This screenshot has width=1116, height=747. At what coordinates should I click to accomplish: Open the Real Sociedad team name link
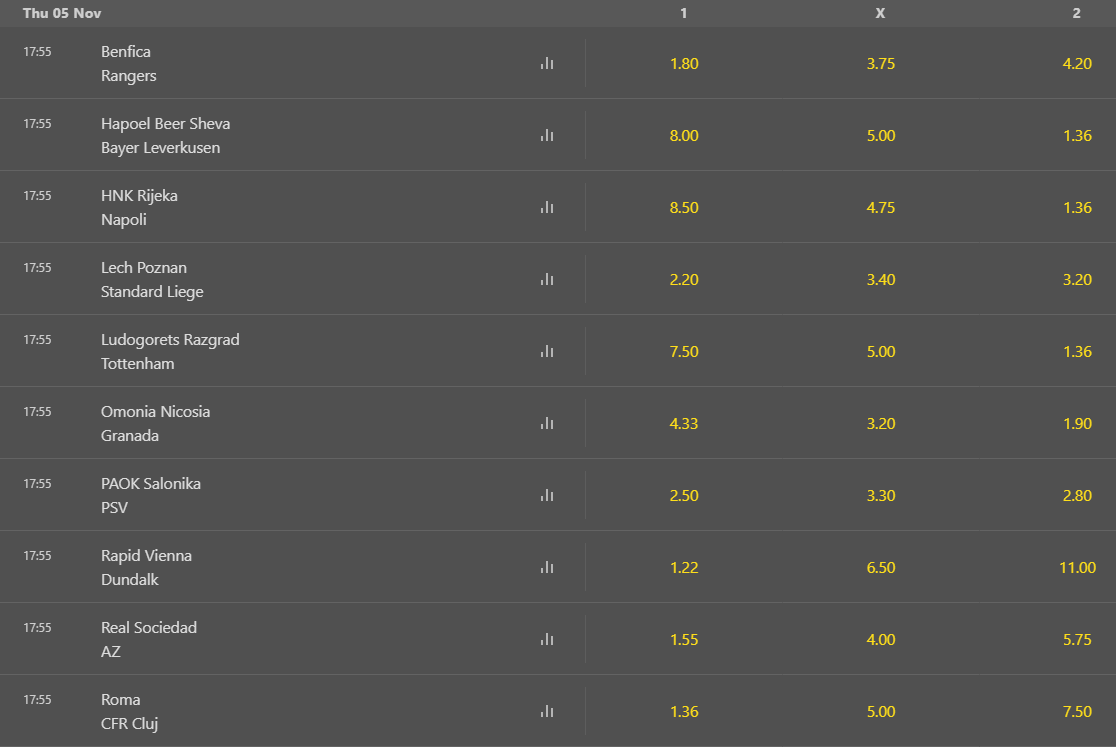(149, 627)
